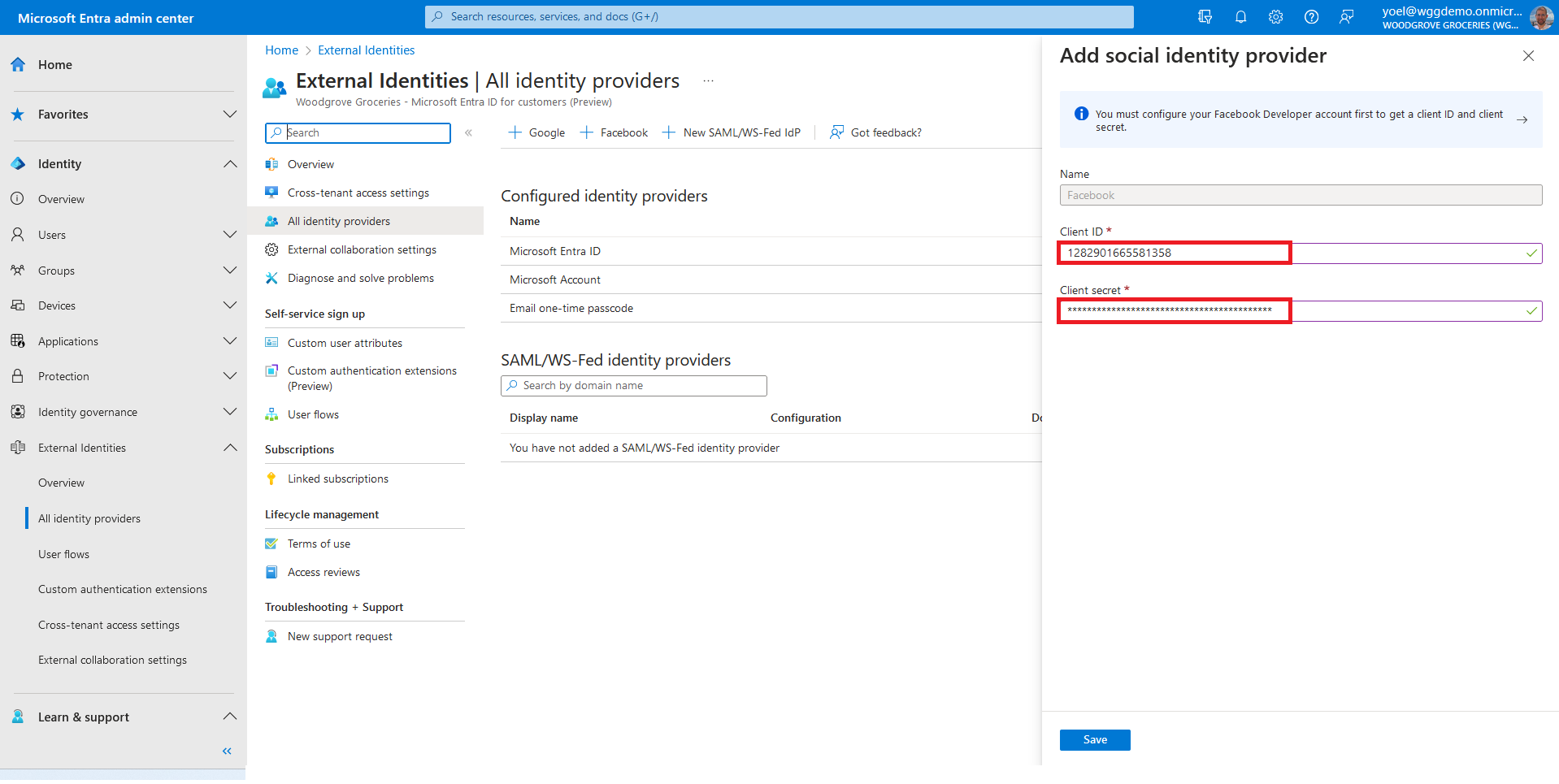Click the Save button
1559x784 pixels.
[1094, 739]
